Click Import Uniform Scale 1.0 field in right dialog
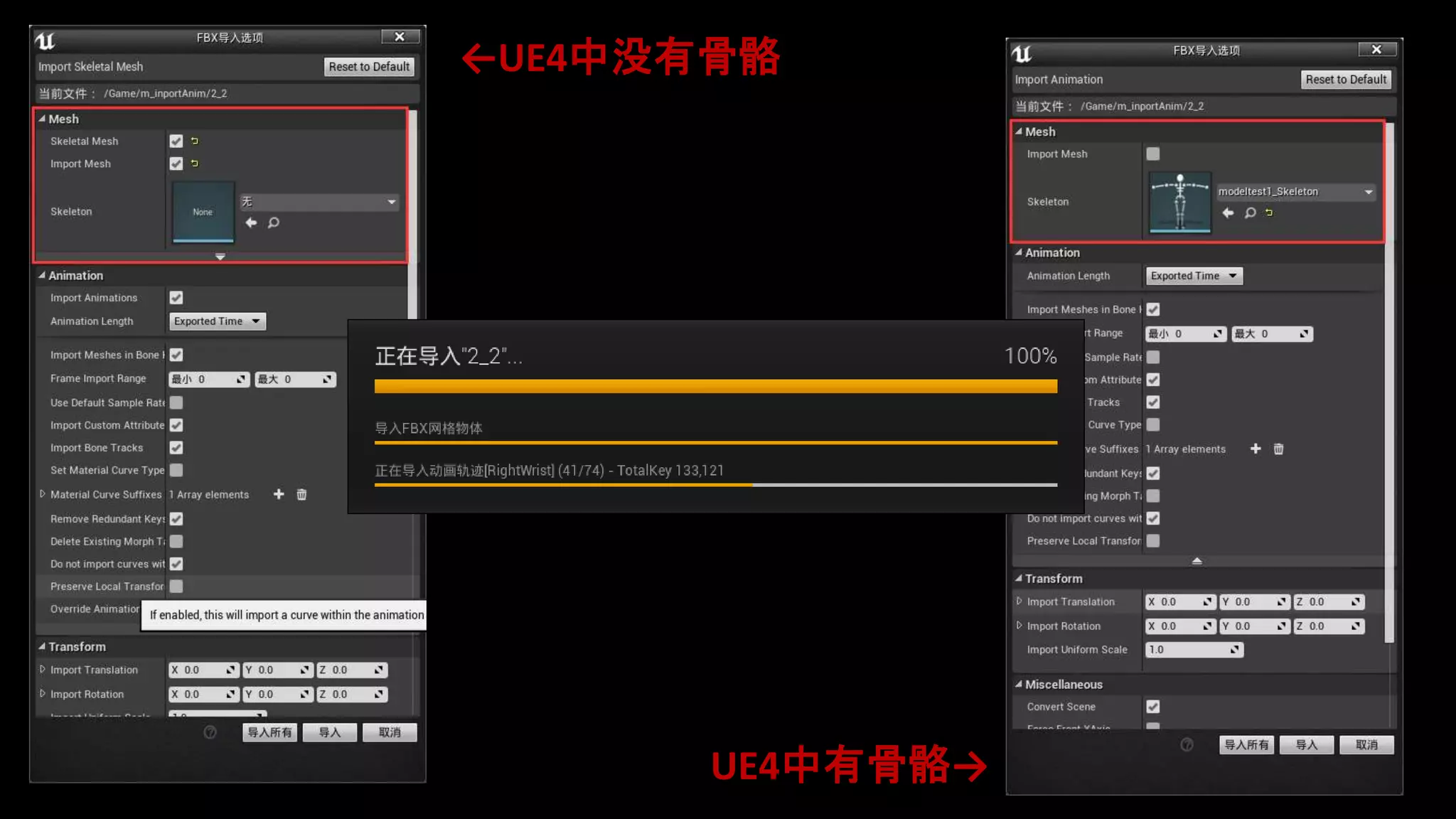 [1194, 649]
